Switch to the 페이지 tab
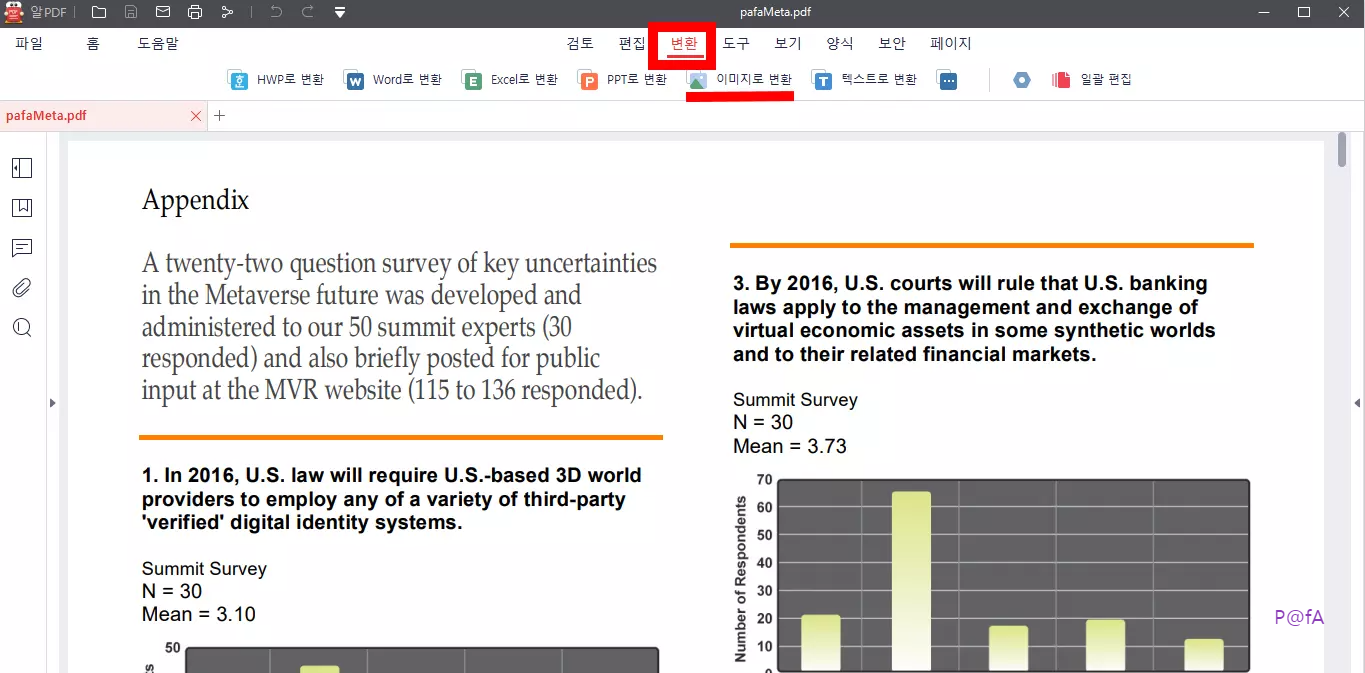This screenshot has width=1365, height=673. tap(951, 44)
